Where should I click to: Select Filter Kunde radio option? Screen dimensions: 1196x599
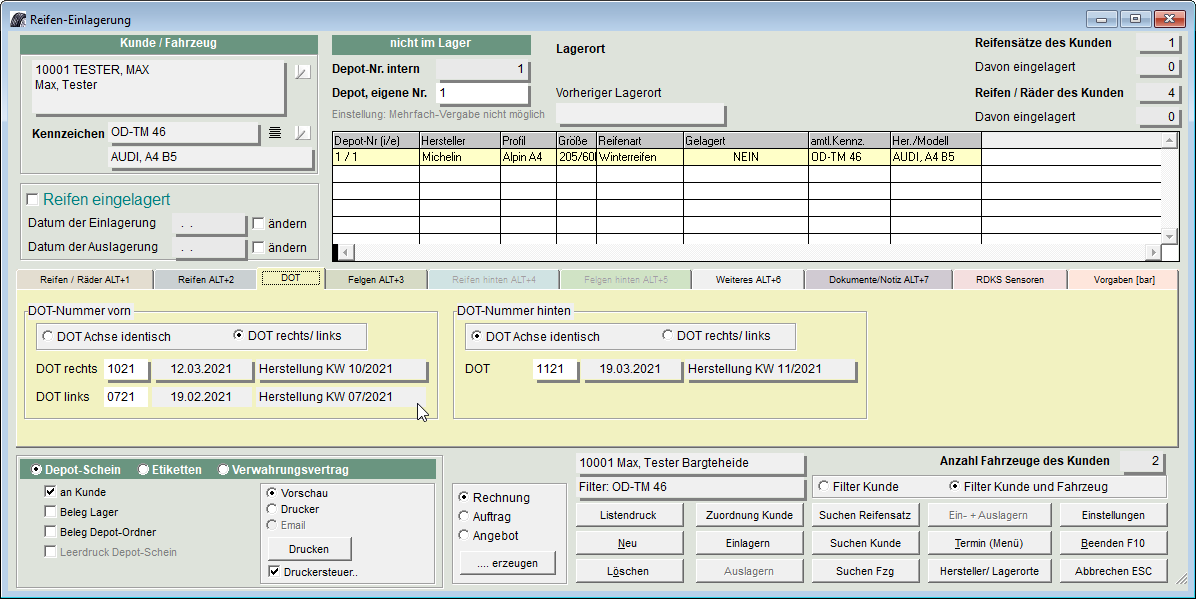824,486
